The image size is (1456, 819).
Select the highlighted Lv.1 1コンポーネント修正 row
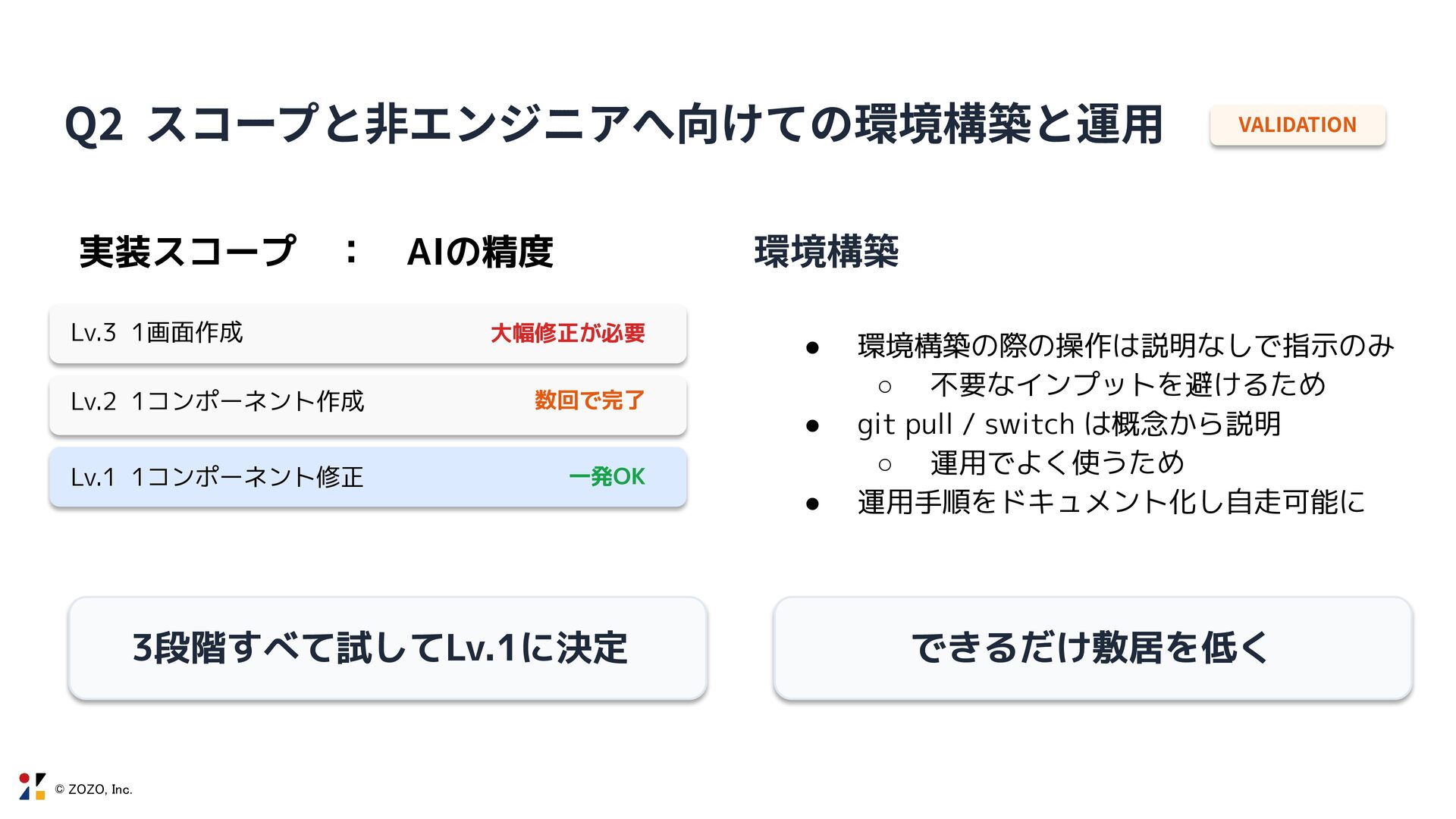[x=368, y=477]
